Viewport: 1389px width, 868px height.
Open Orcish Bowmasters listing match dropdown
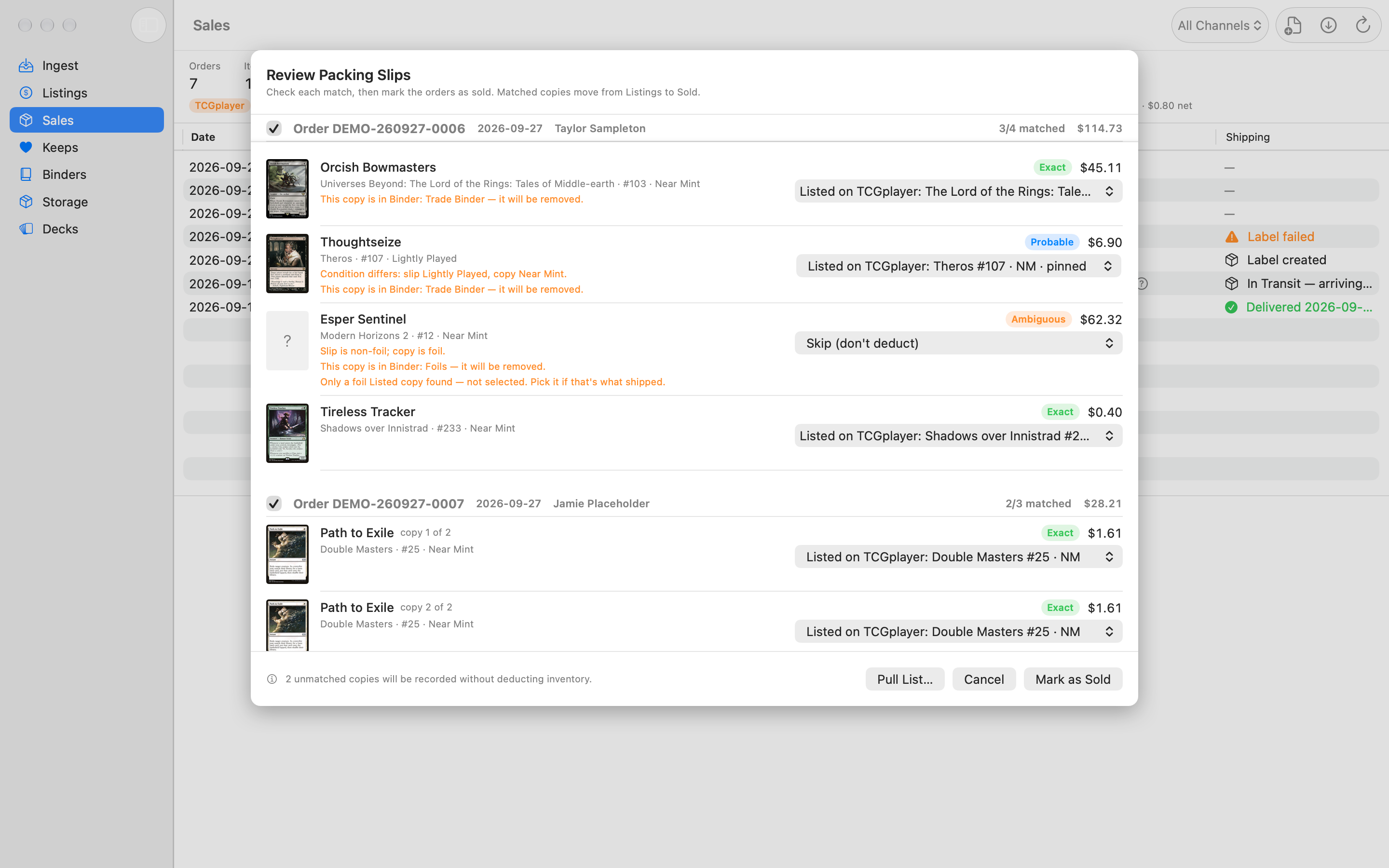958,191
